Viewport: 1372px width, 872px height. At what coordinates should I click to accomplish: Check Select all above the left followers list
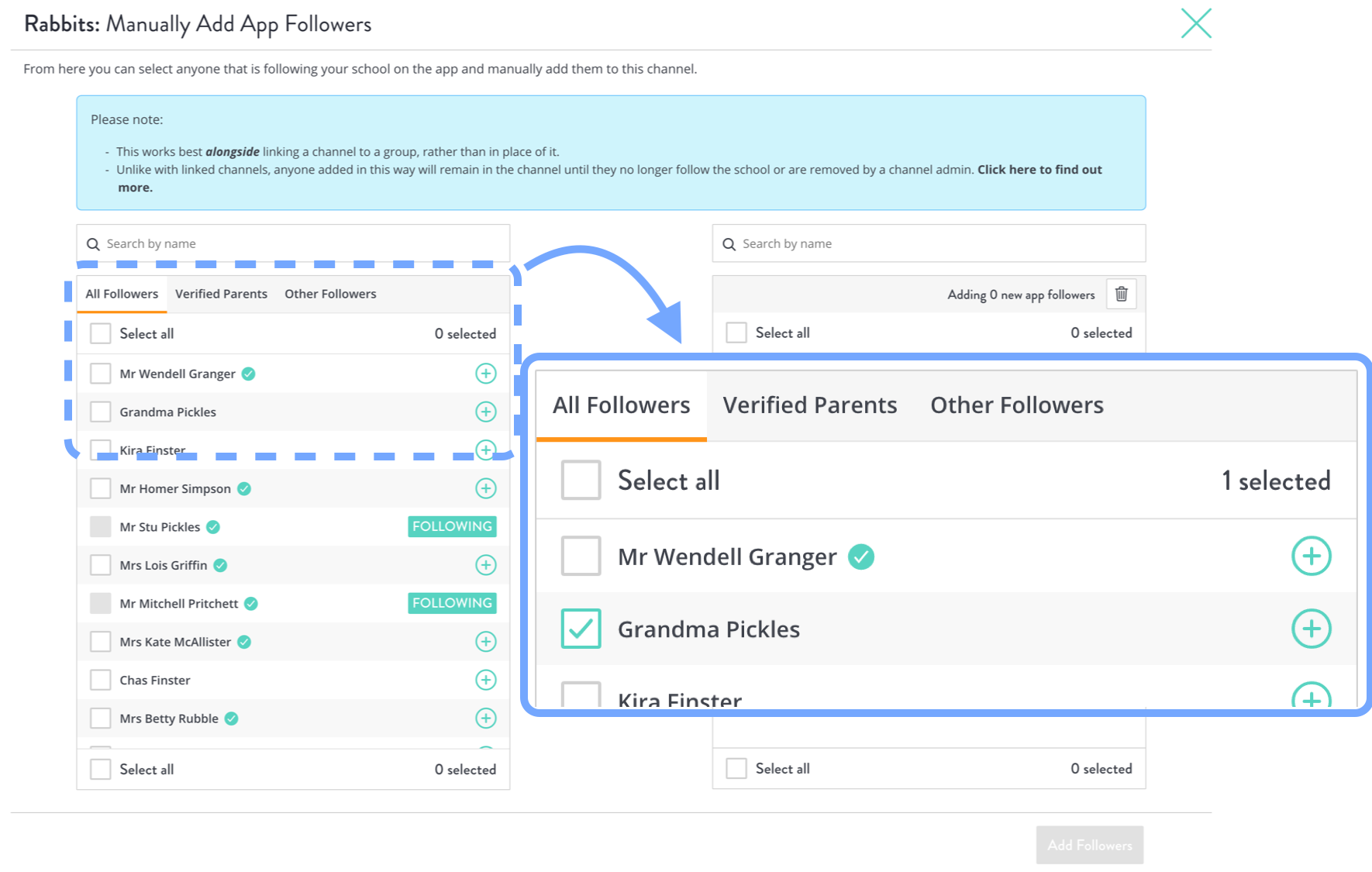point(101,333)
